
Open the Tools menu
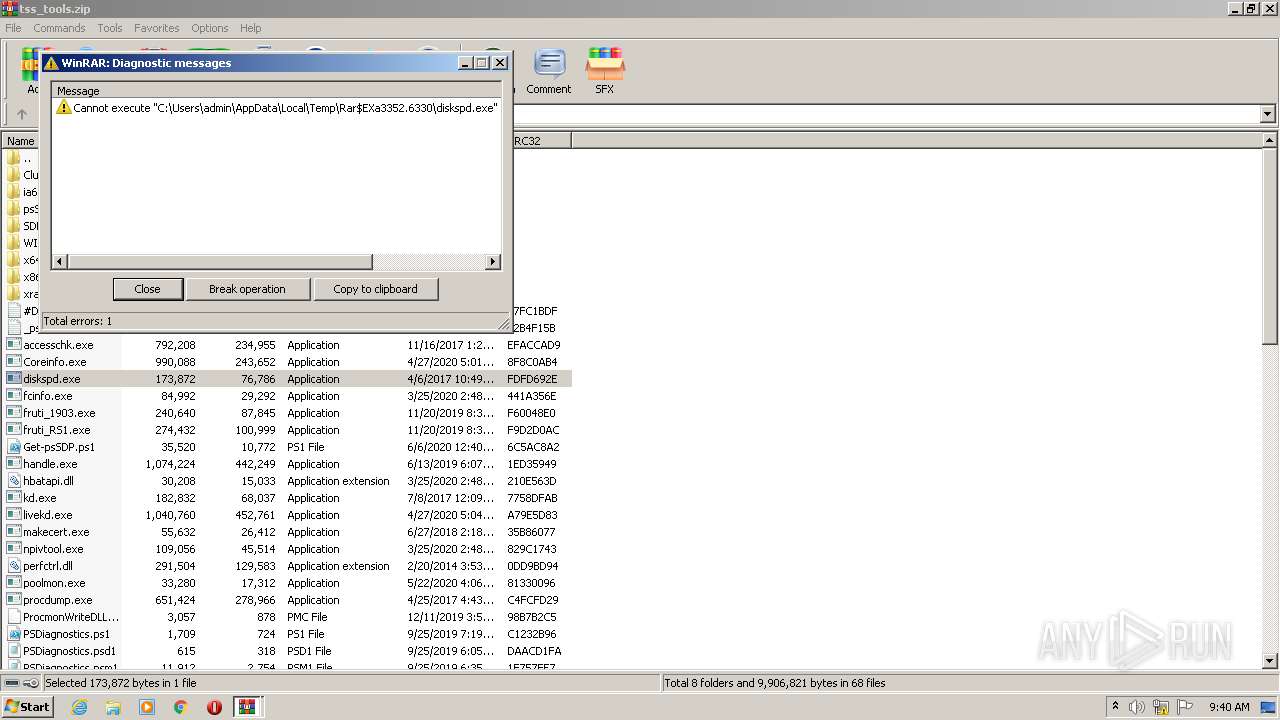point(110,28)
